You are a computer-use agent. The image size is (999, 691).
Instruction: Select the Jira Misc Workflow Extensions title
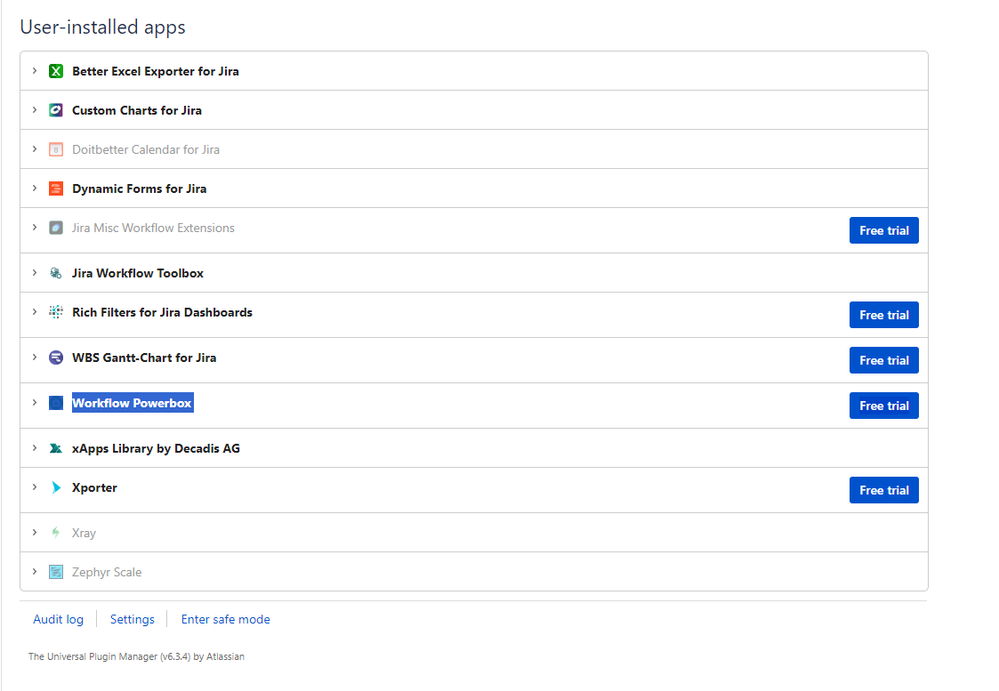[x=153, y=228]
